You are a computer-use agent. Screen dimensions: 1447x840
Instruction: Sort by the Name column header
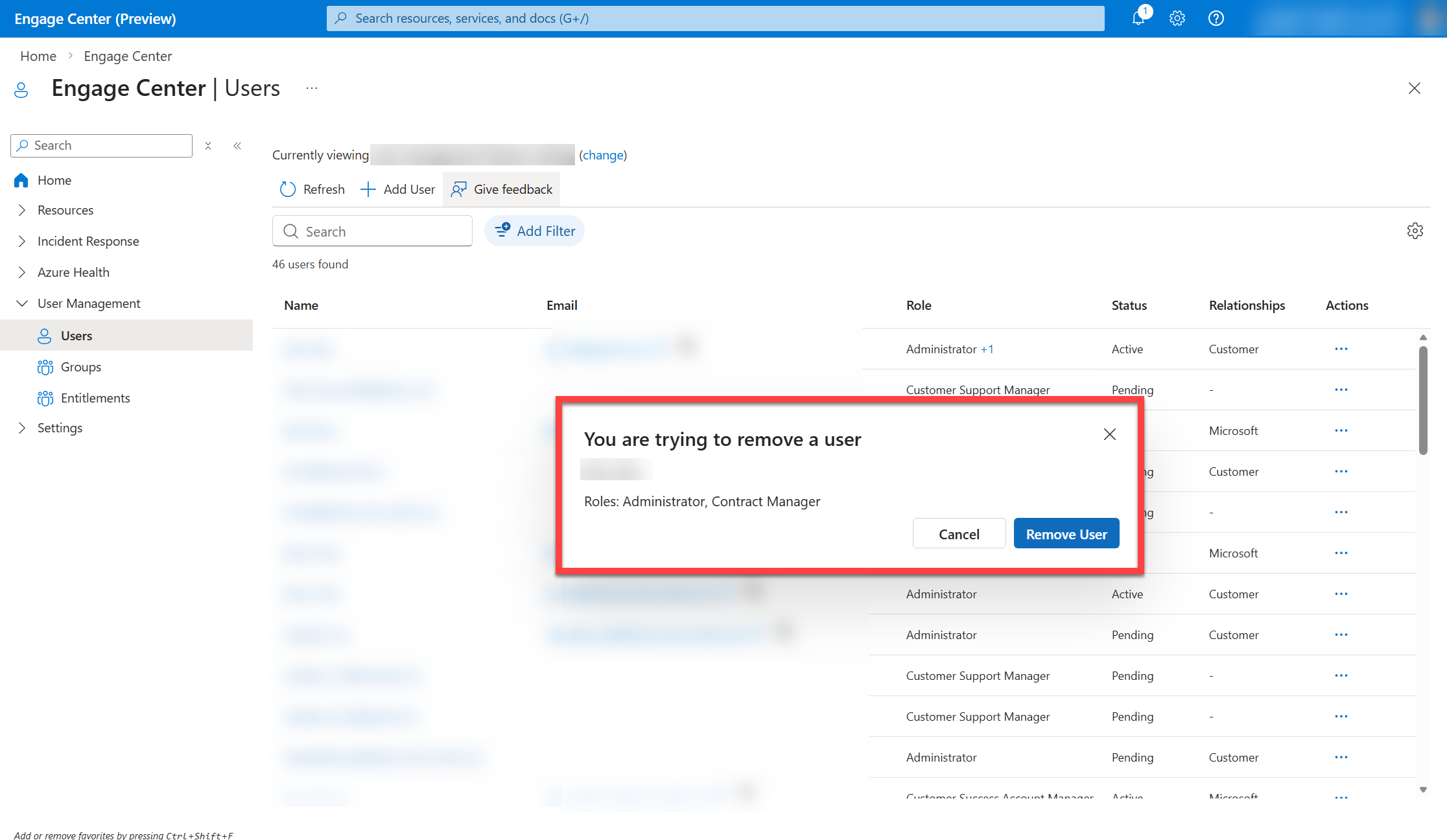click(x=301, y=305)
